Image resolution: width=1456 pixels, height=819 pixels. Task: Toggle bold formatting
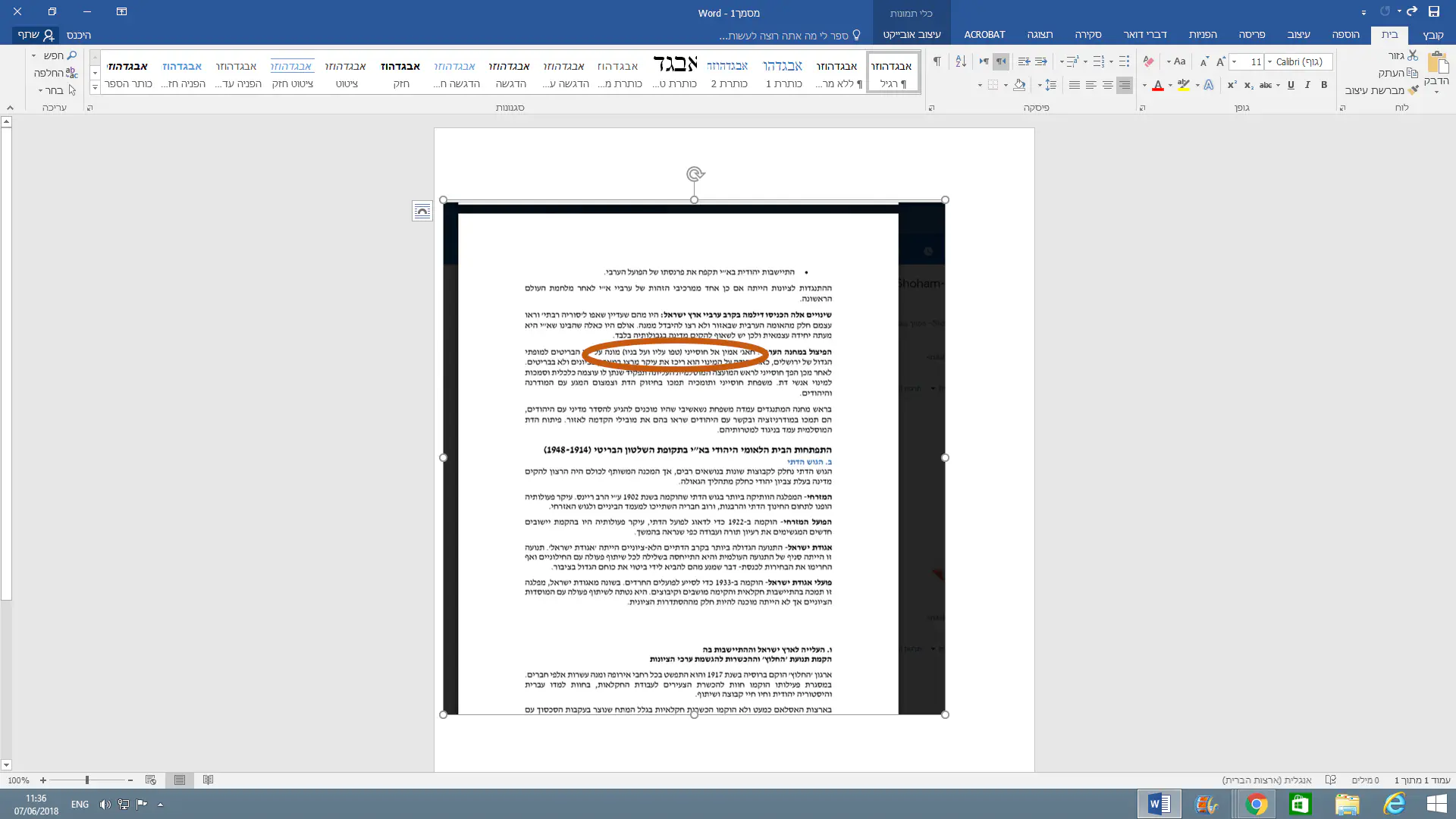click(1324, 85)
